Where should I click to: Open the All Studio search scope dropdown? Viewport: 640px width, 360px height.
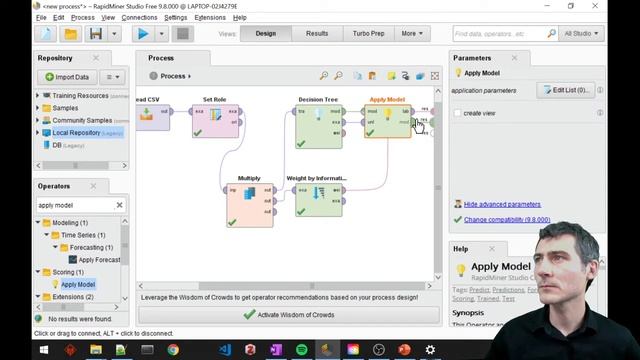click(x=581, y=34)
